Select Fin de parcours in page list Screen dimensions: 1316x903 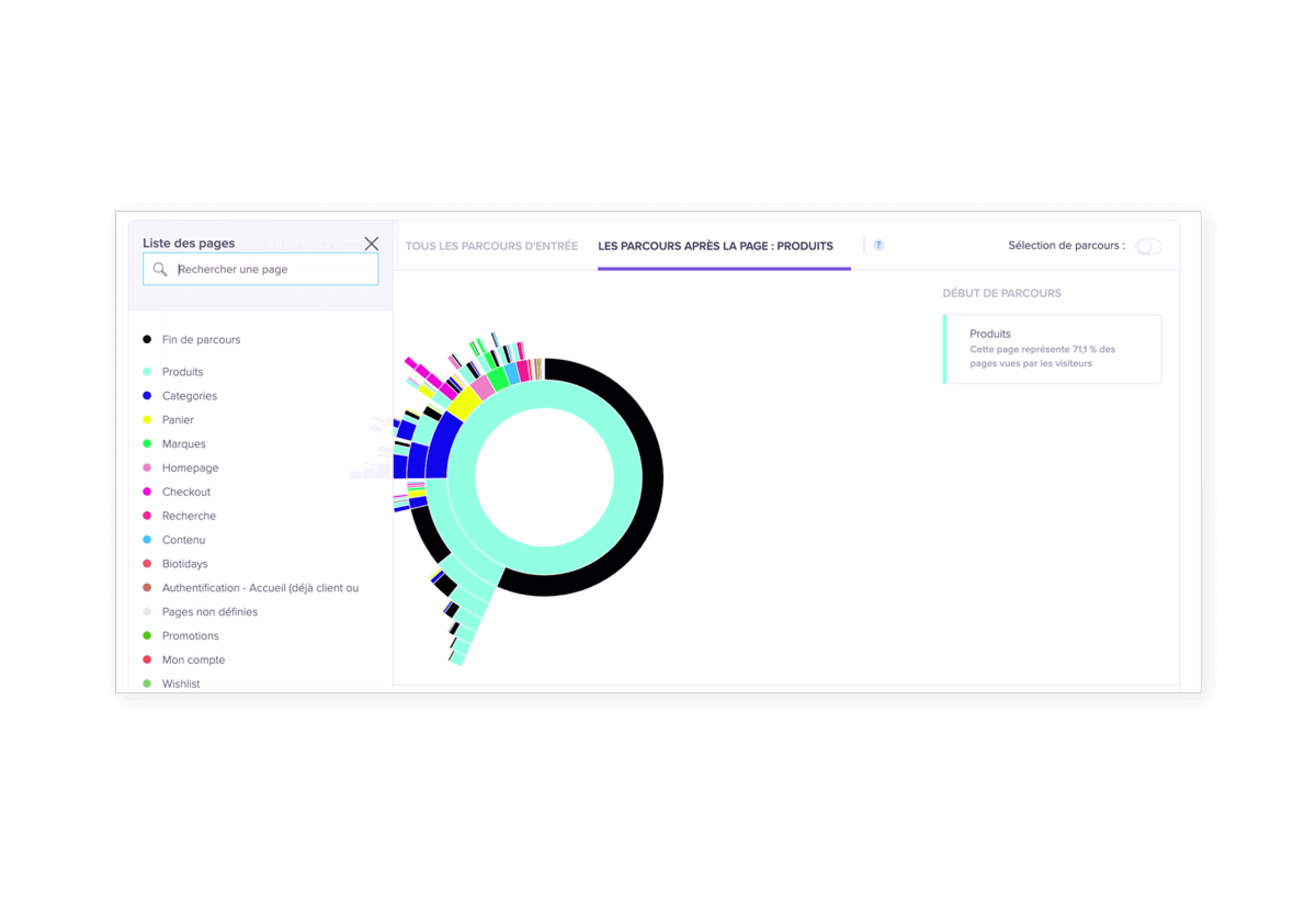pyautogui.click(x=201, y=339)
